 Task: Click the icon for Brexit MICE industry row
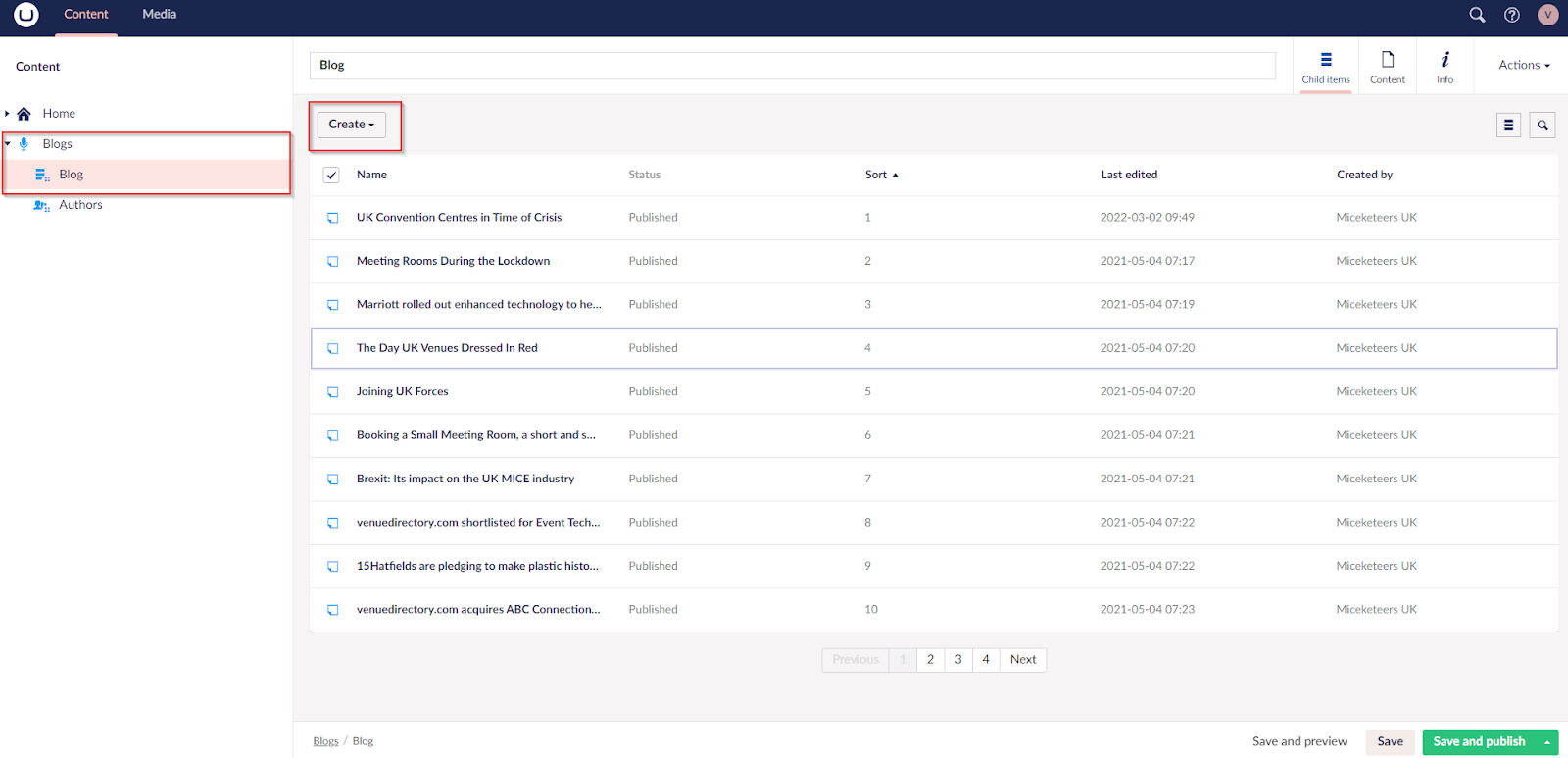[x=333, y=480]
